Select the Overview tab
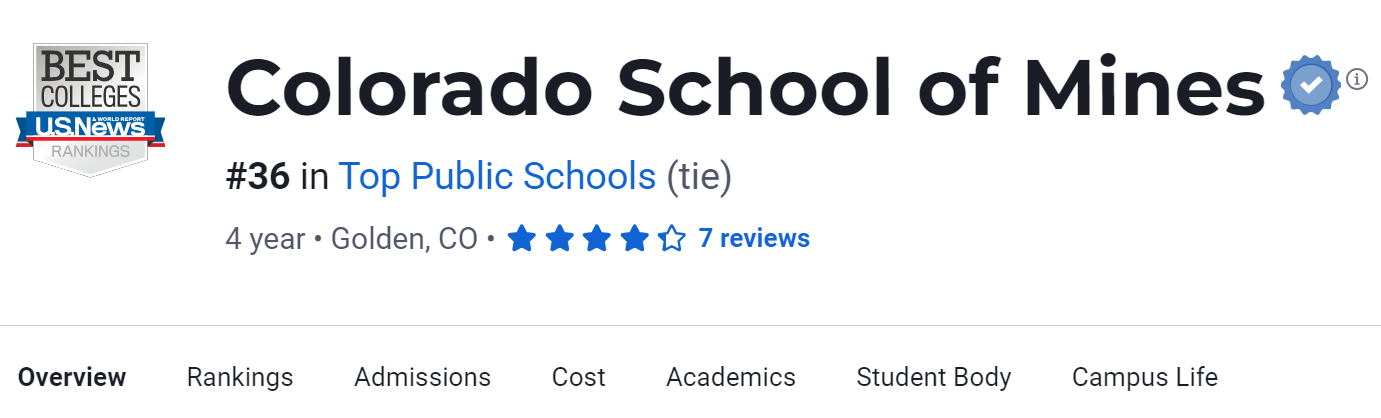The height and width of the screenshot is (418, 1381). (72, 377)
